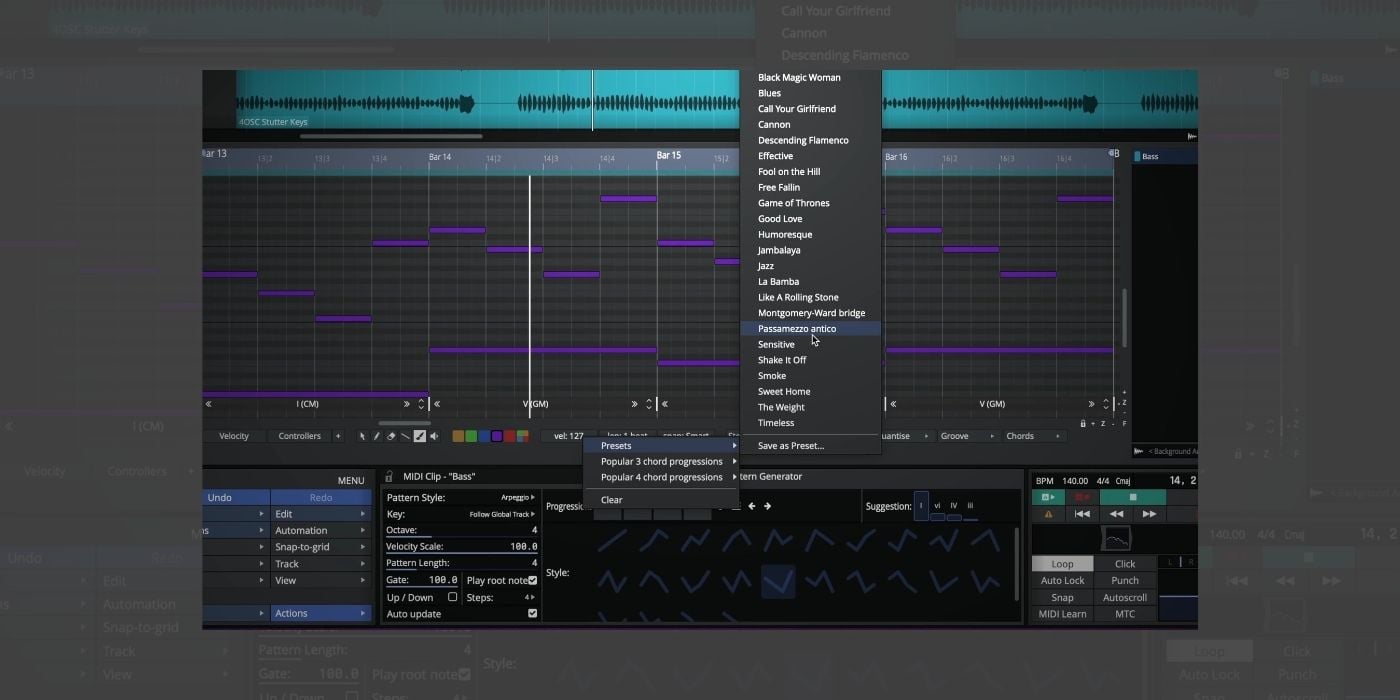Stop playback with the stop button

tap(1133, 497)
